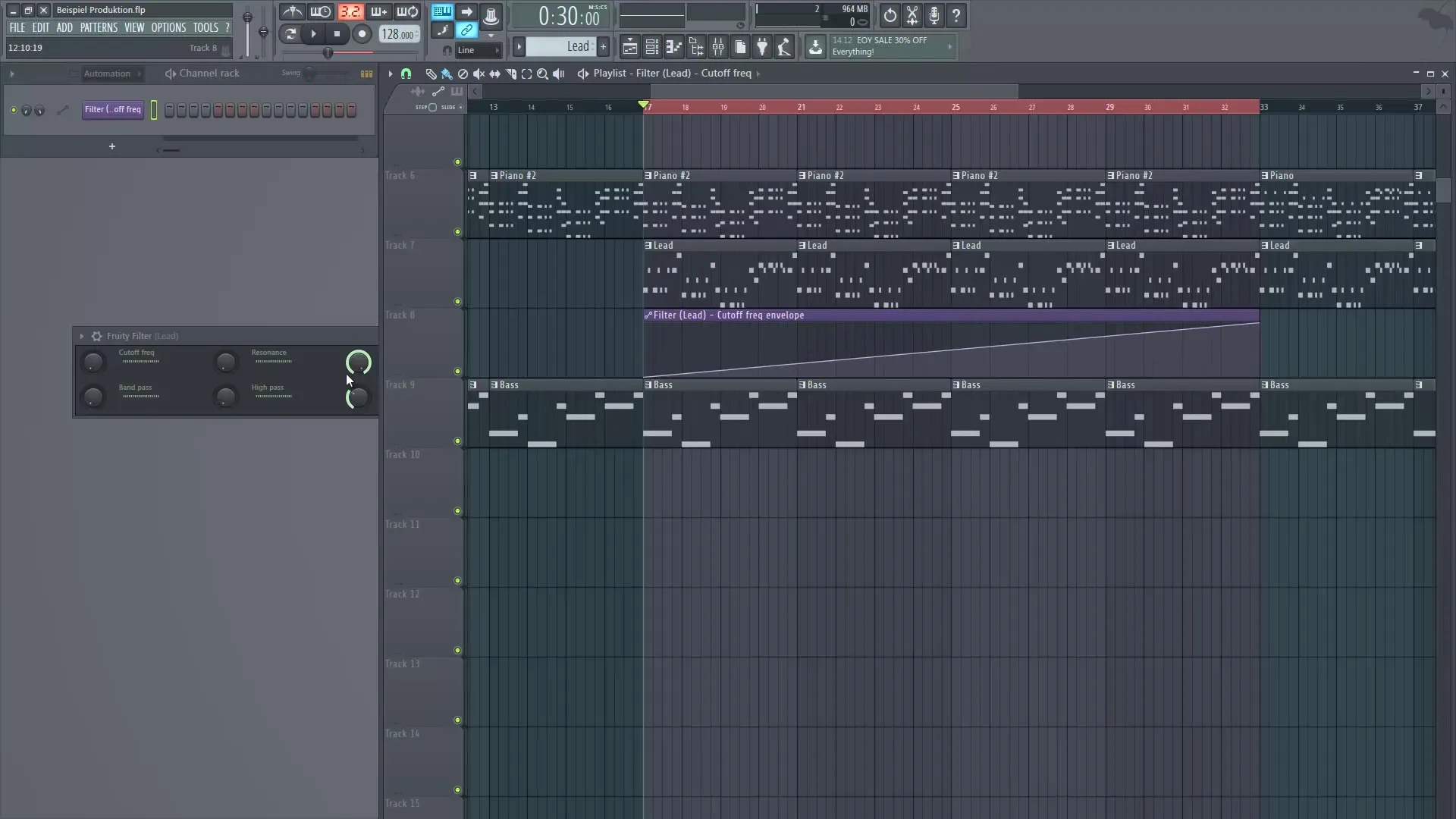The image size is (1456, 819).
Task: Toggle pattern/song mode switch button
Action: pyautogui.click(x=290, y=33)
